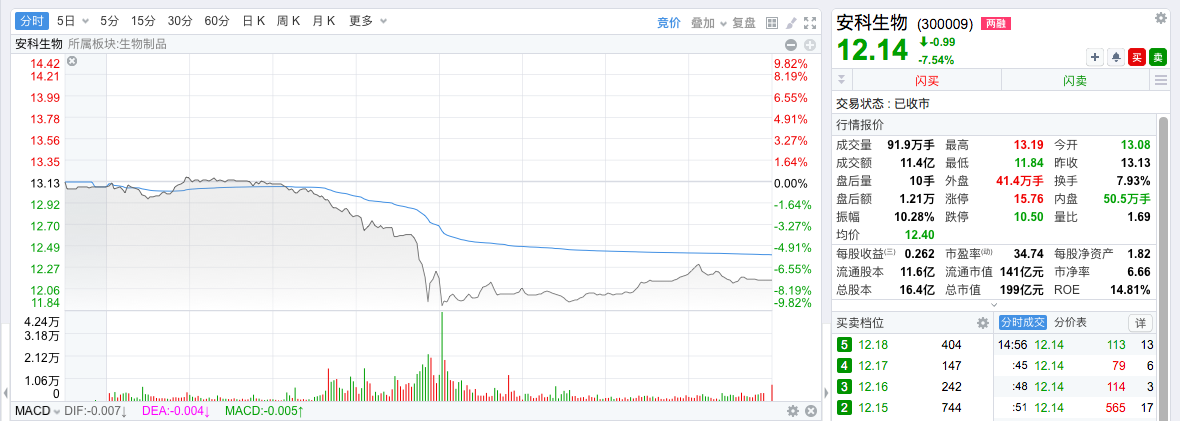Click the green 卖 sell icon
1180x421 pixels.
click(1157, 56)
